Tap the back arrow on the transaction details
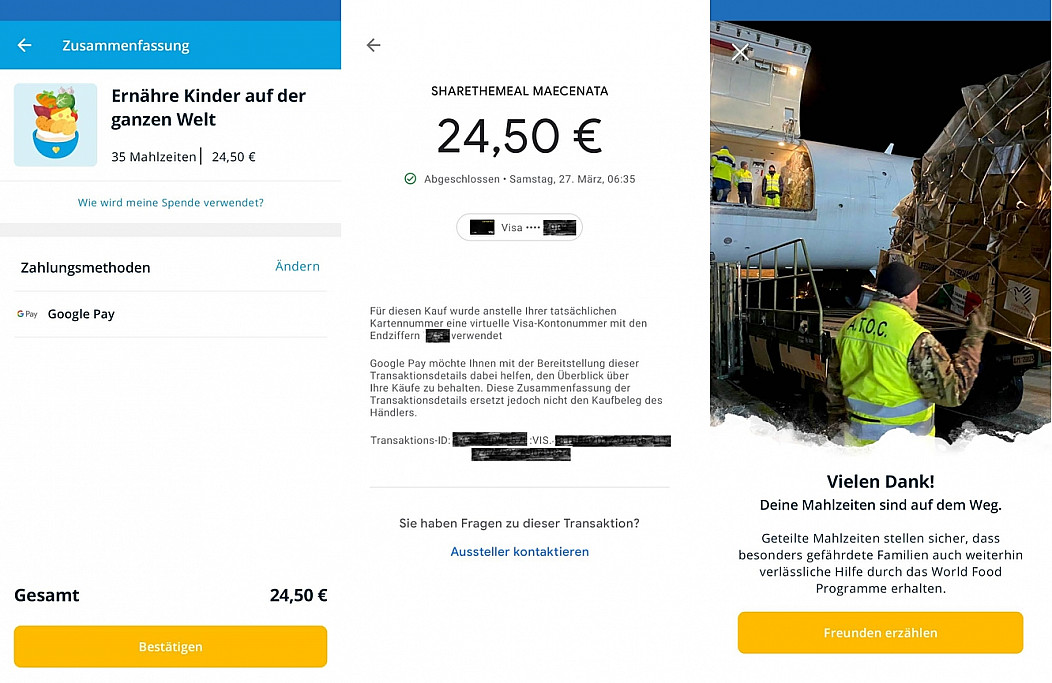 point(374,45)
